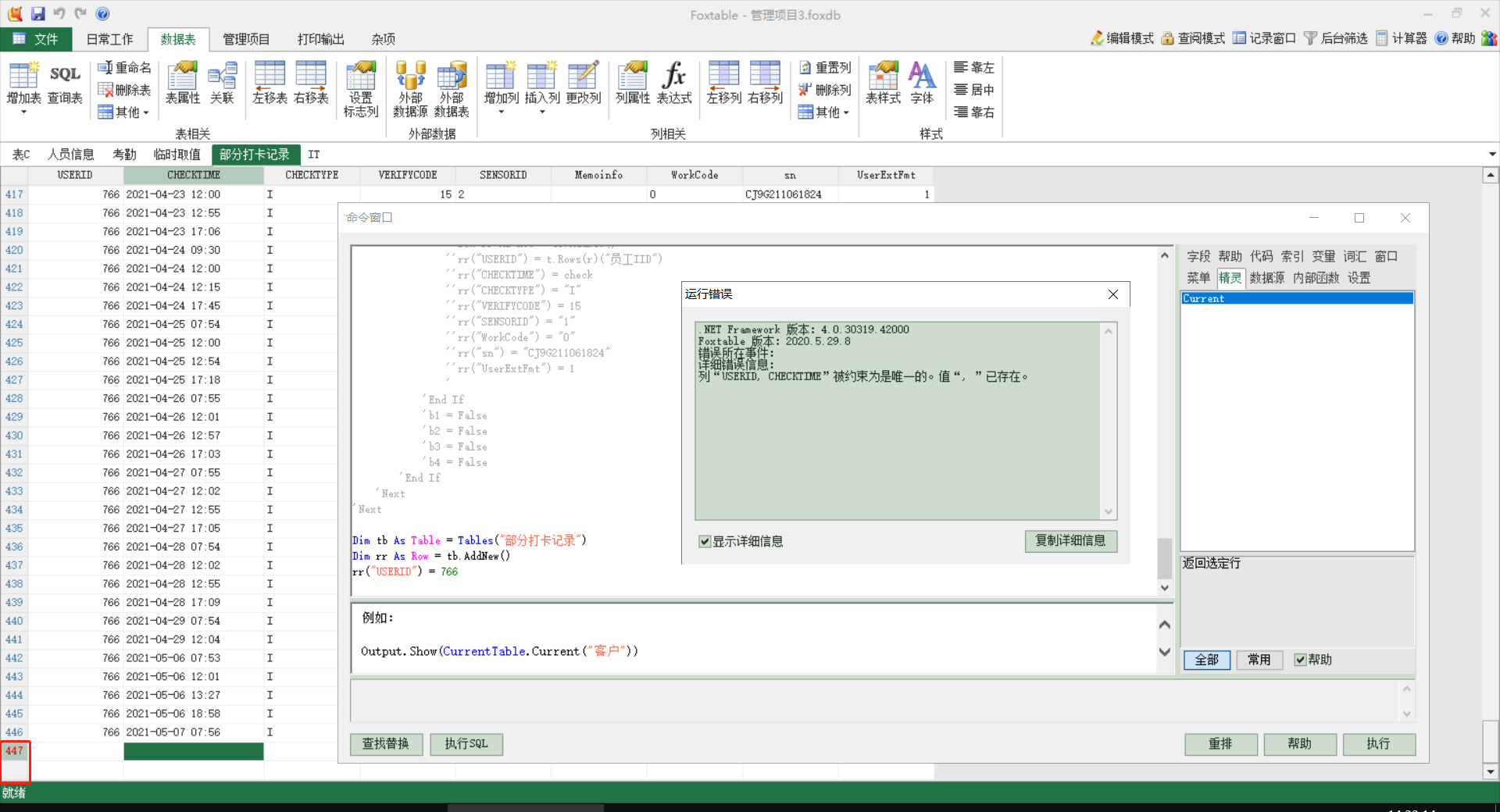This screenshot has width=1500, height=812.
Task: Click the 全部 button
Action: [x=1207, y=660]
